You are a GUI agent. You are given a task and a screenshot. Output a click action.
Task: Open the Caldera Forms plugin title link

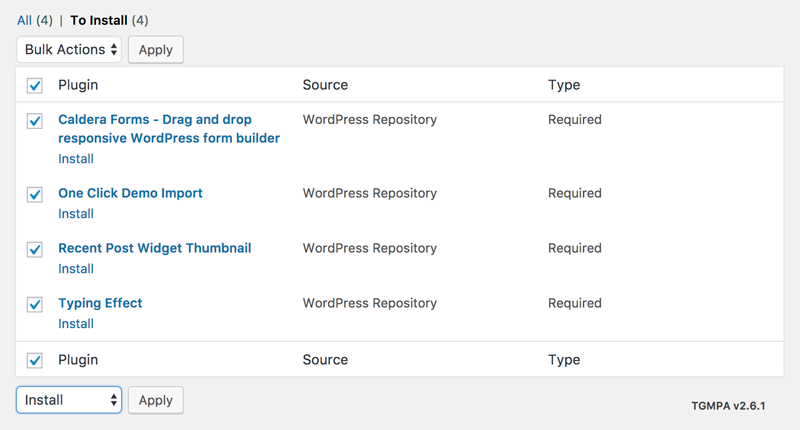169,129
